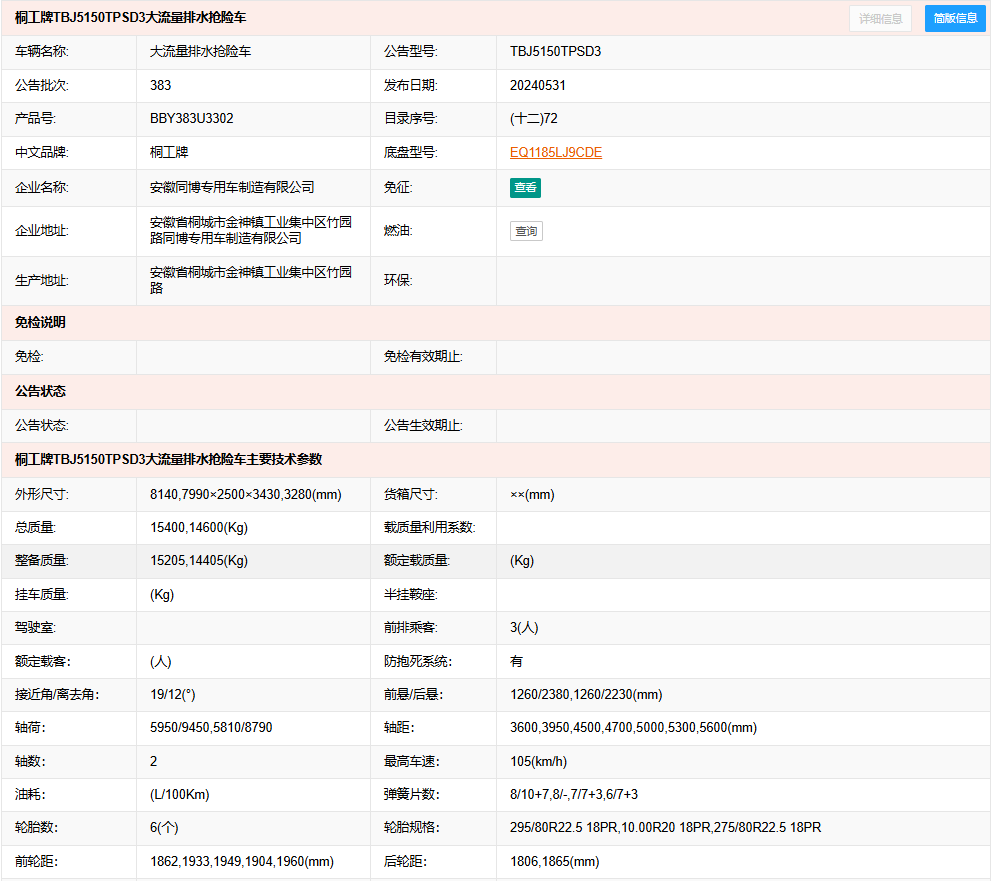Select the curb weight value 15205,14405(Kg)
This screenshot has width=995, height=881.
coord(199,561)
